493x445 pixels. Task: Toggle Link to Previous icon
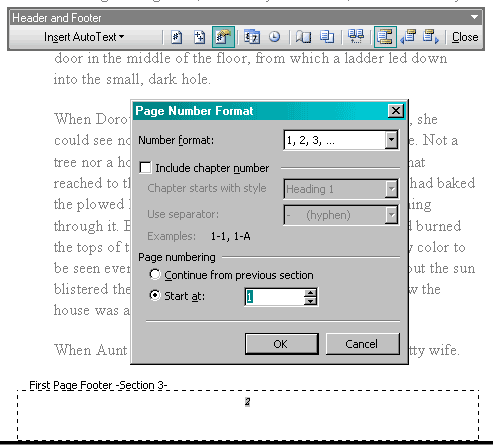click(x=356, y=37)
